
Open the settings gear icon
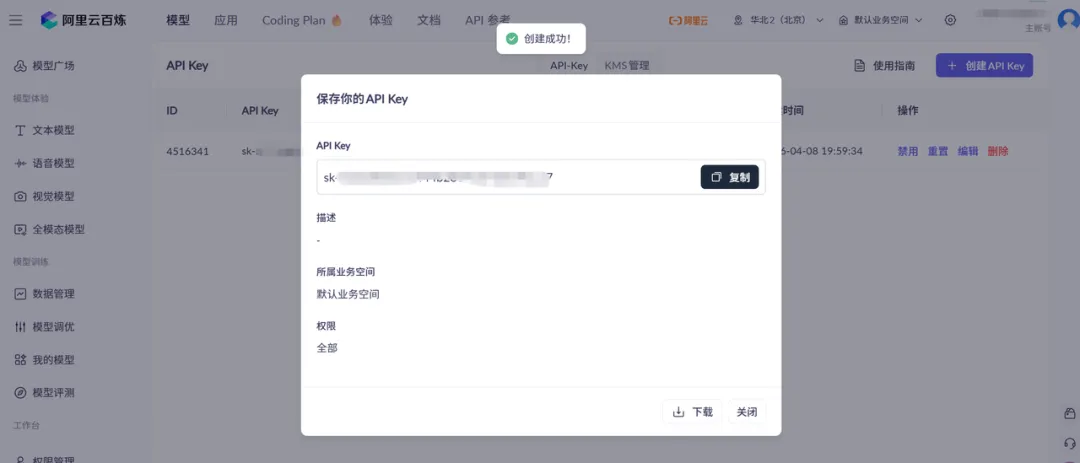click(951, 20)
